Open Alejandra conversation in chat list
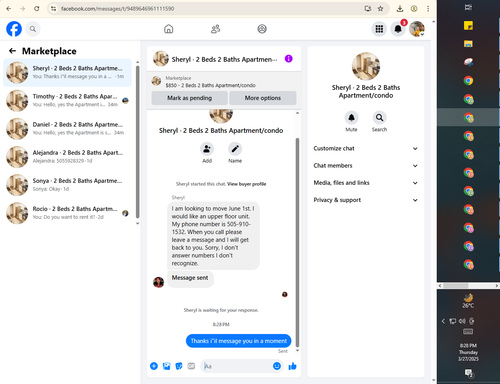This screenshot has height=384, width=500. point(67,157)
